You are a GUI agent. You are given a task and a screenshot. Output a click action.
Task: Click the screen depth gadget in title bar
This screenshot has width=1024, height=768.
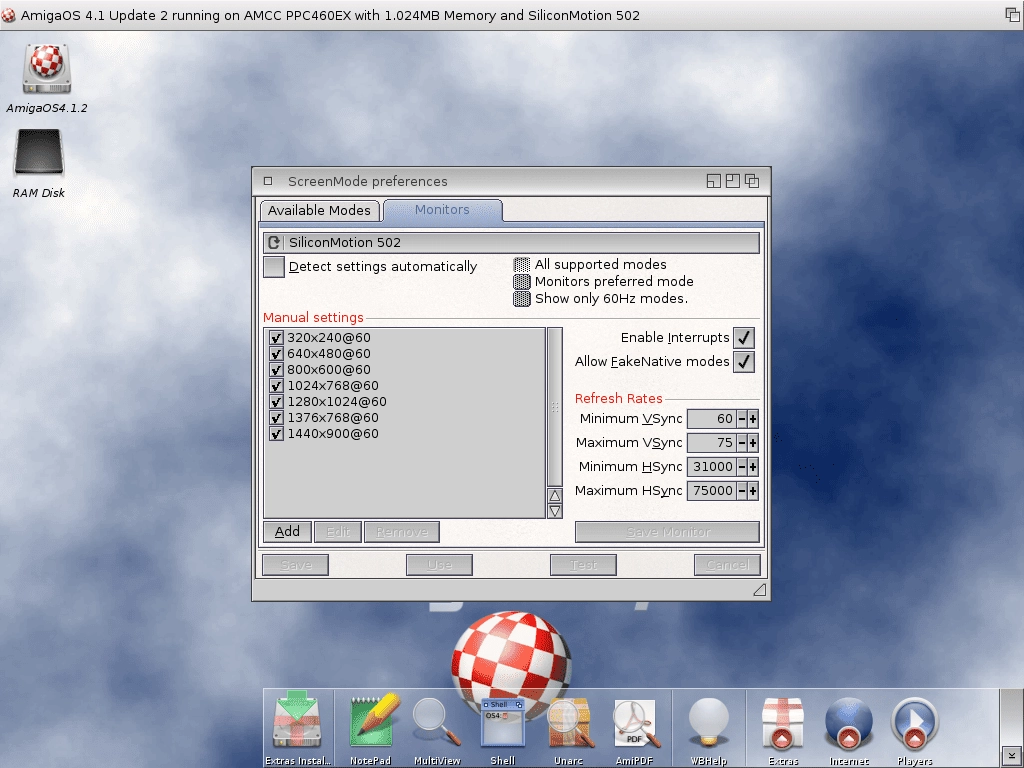1013,14
